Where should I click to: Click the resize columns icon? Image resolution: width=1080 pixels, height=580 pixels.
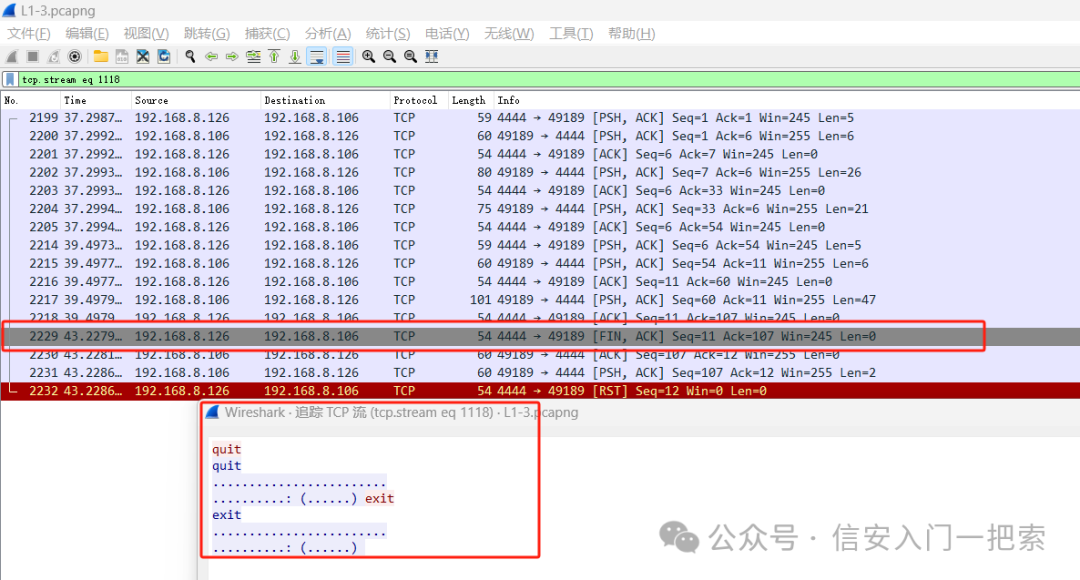pyautogui.click(x=431, y=56)
